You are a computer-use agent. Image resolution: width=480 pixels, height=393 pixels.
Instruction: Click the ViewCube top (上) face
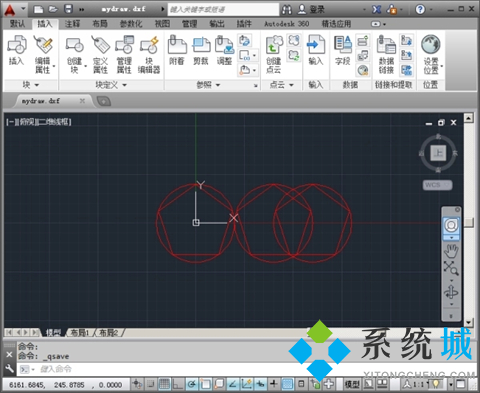coord(438,153)
